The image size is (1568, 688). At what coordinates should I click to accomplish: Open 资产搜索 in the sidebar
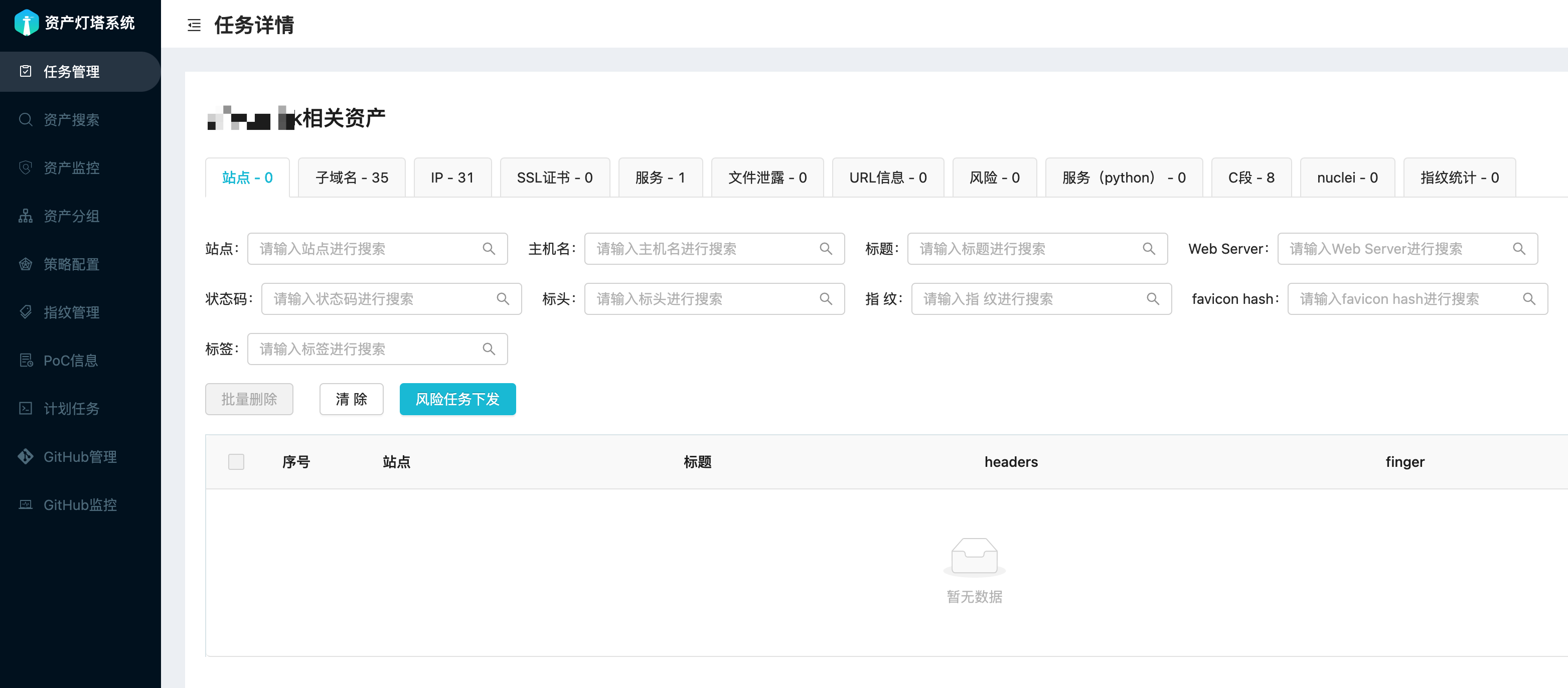pyautogui.click(x=71, y=120)
